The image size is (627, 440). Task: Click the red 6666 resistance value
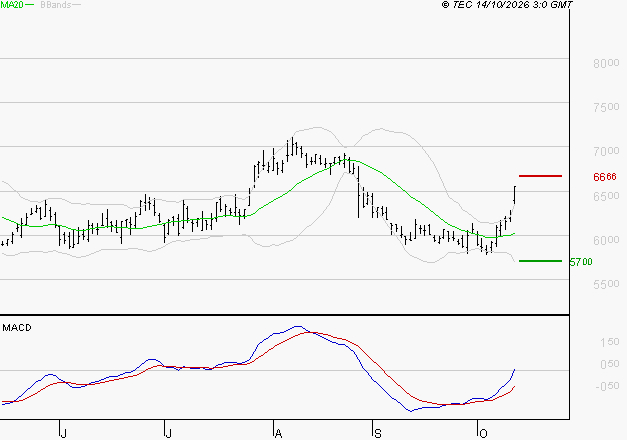[605, 177]
